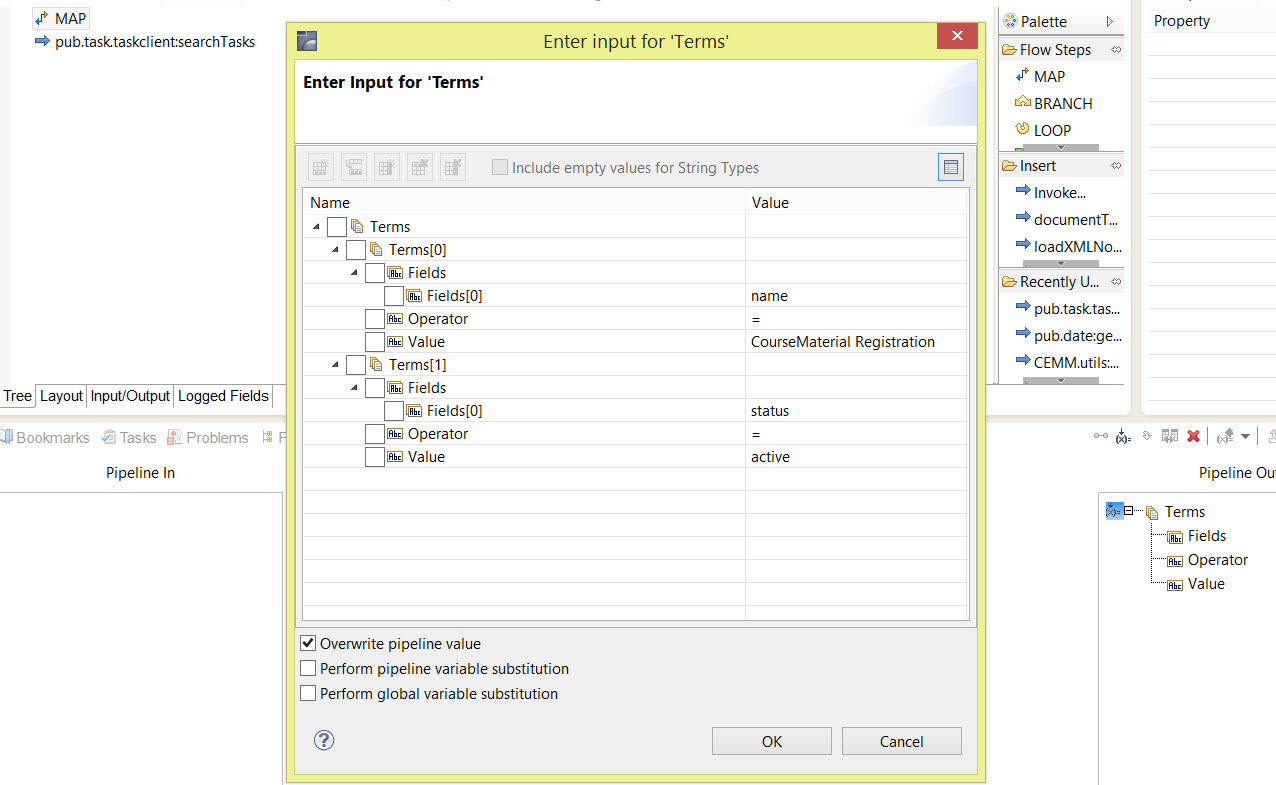This screenshot has width=1276, height=785.
Task: Click the set value (x)= icon in pipeline toolbar
Action: click(x=1123, y=436)
